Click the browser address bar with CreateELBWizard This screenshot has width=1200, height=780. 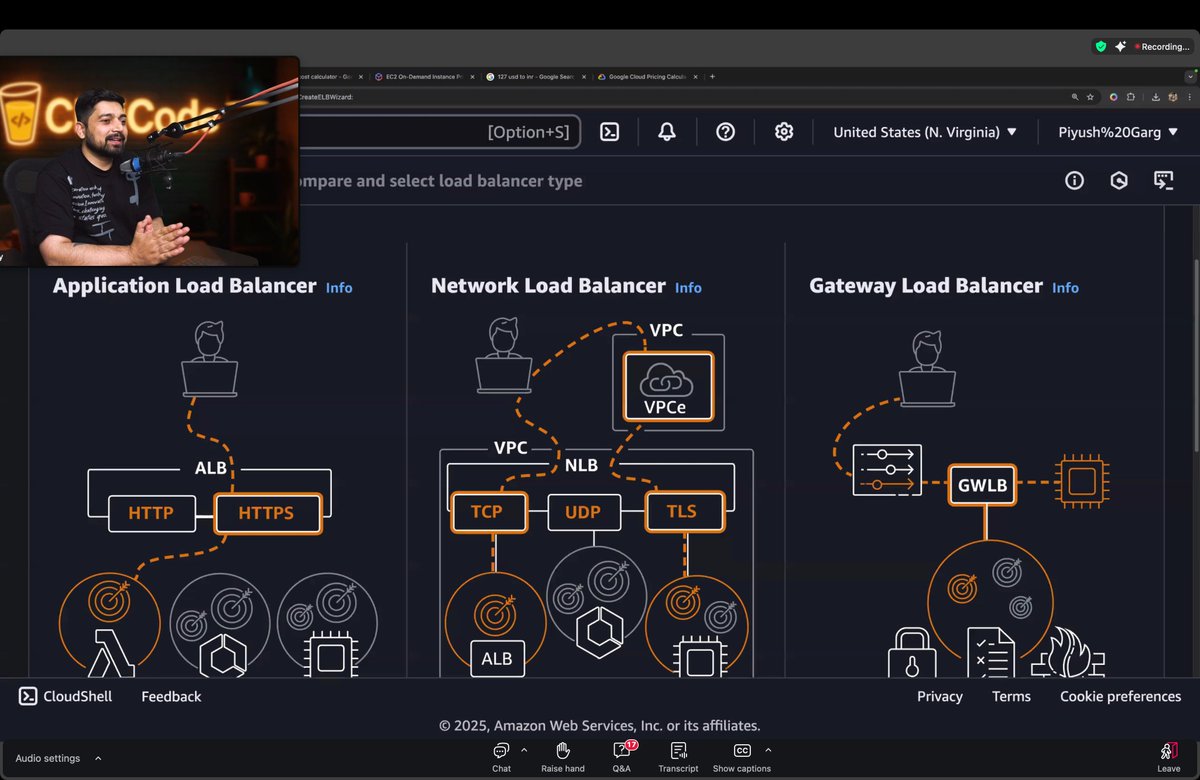click(680, 97)
